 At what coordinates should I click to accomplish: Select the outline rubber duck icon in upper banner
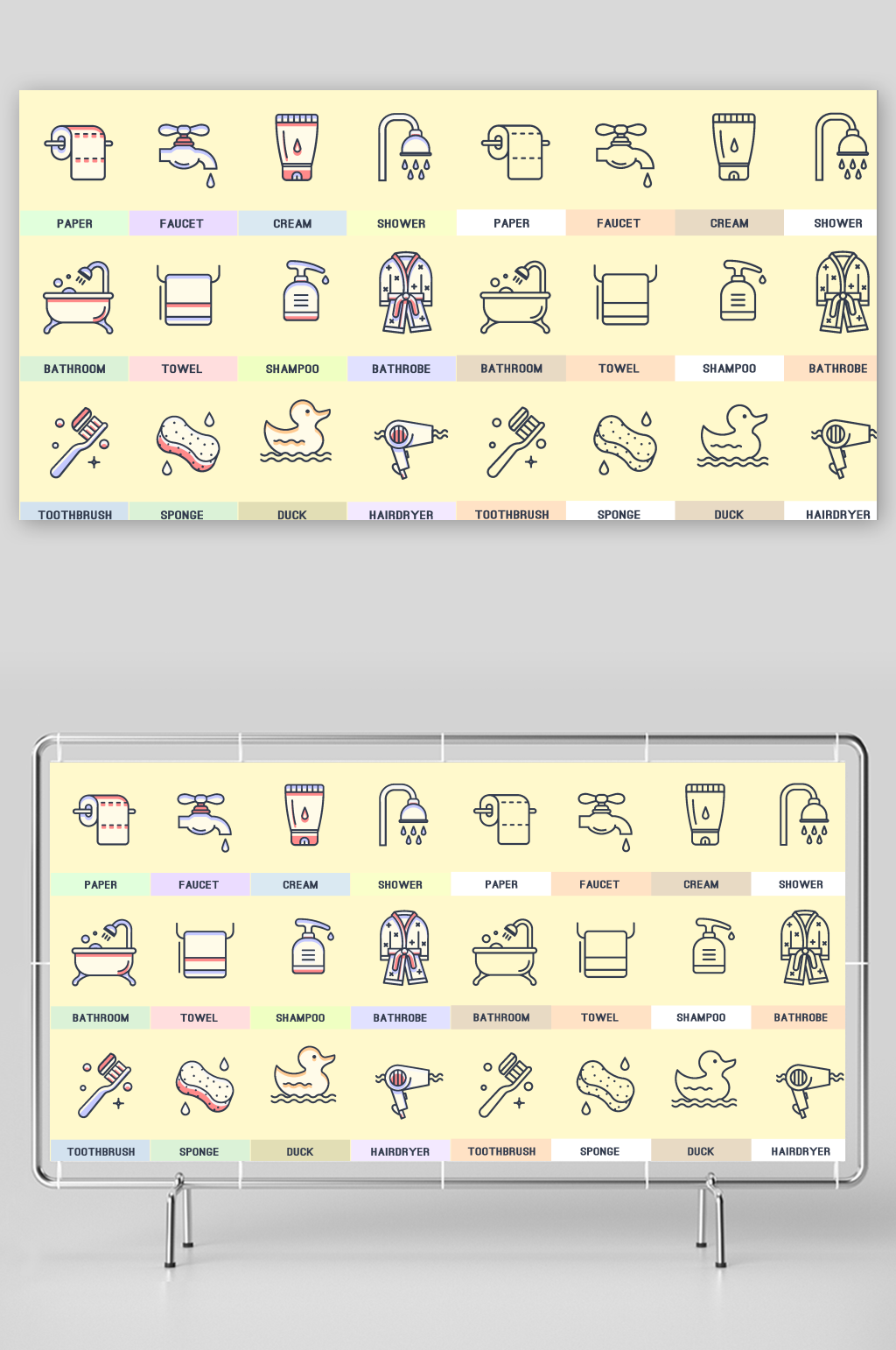pyautogui.click(x=733, y=436)
